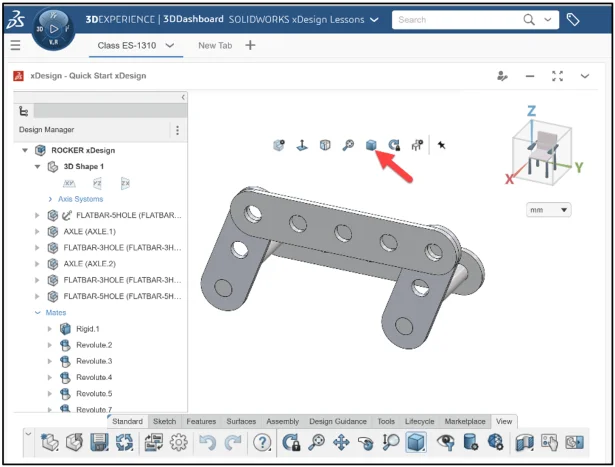Open the Sketch tab
615x467 pixels.
pos(164,421)
